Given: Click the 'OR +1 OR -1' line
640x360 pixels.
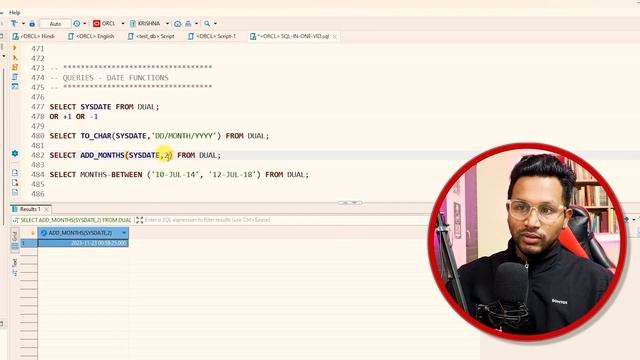Looking at the screenshot, I should click(x=74, y=117).
